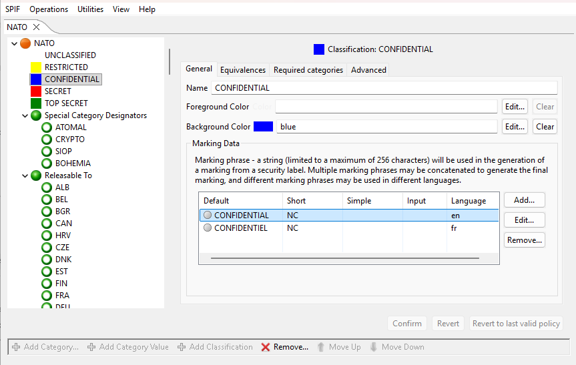Click the red X Remove toolbar item
The image size is (576, 365).
(x=285, y=347)
